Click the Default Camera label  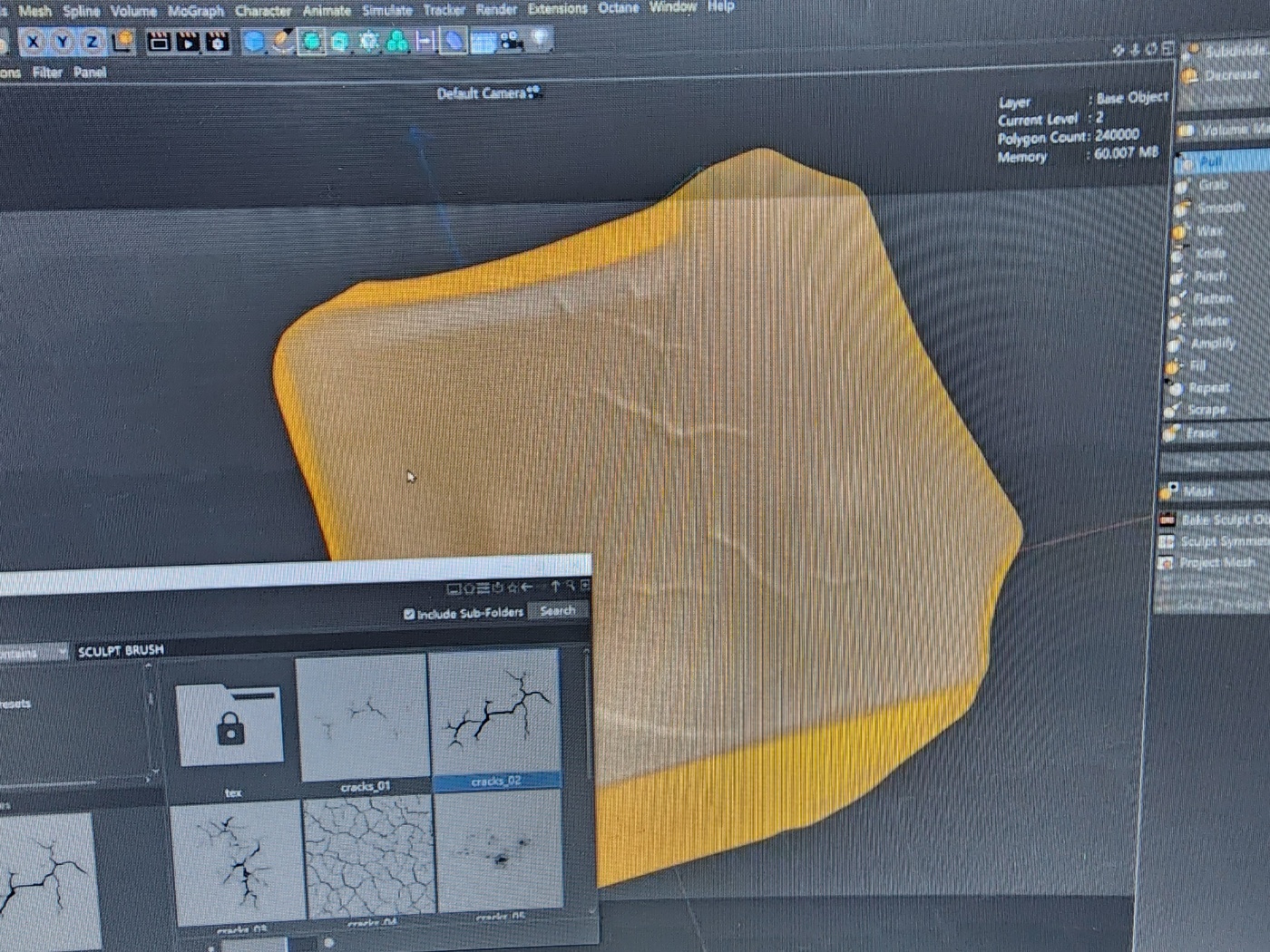[481, 93]
